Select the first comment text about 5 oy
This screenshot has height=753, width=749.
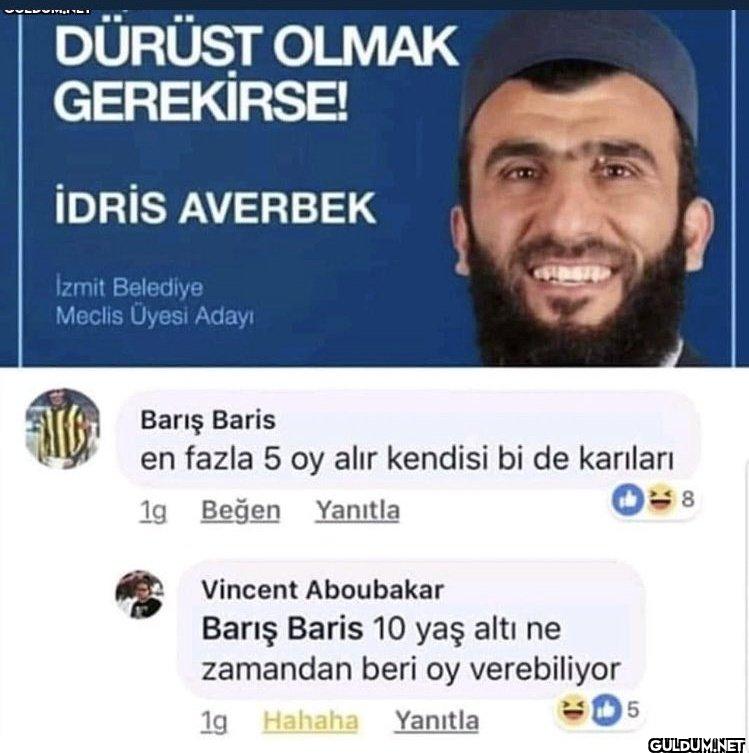pos(407,459)
